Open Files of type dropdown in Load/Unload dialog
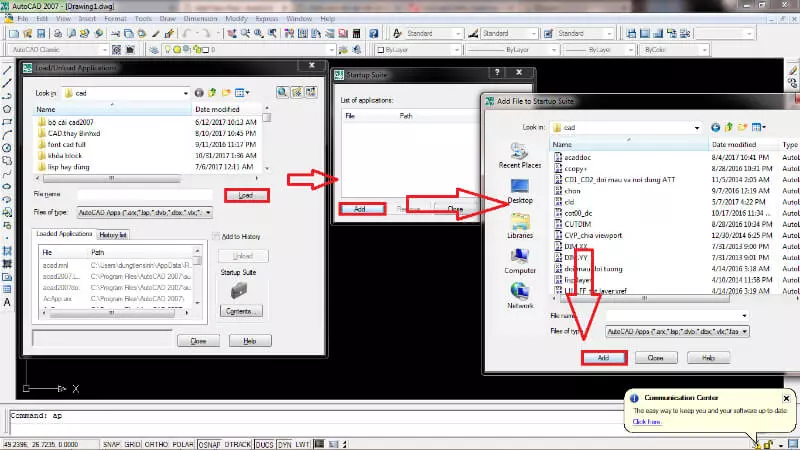Viewport: 800px width, 450px height. 208,213
